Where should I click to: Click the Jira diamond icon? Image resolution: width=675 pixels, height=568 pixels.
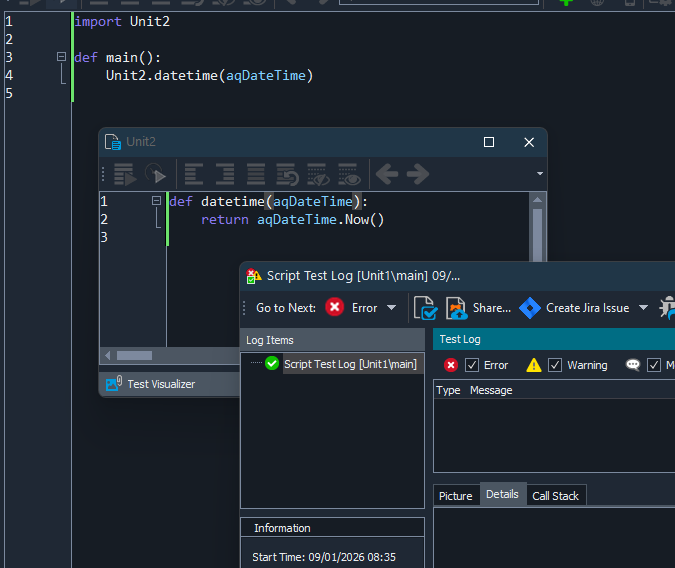coord(530,308)
